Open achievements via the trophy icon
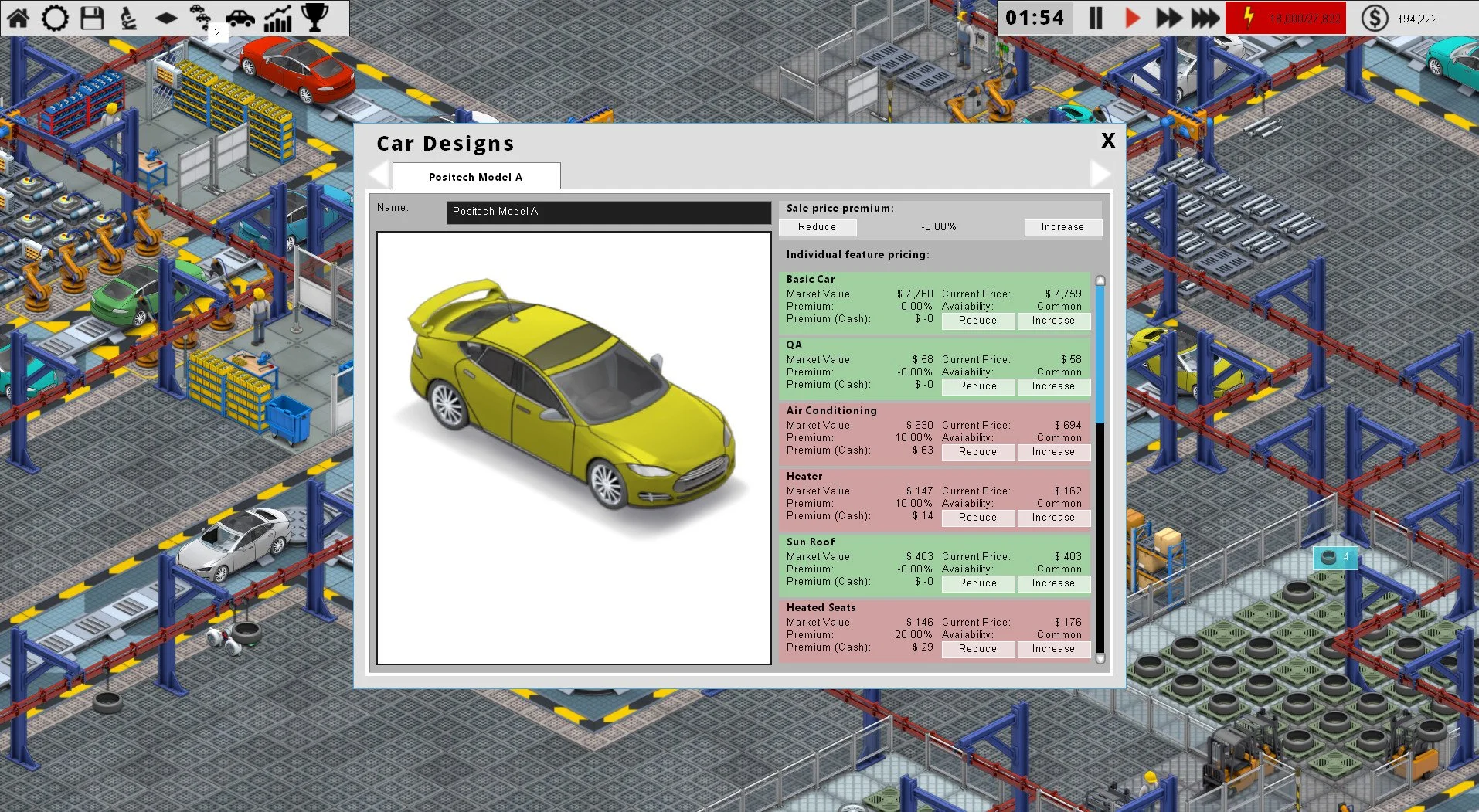 314,17
